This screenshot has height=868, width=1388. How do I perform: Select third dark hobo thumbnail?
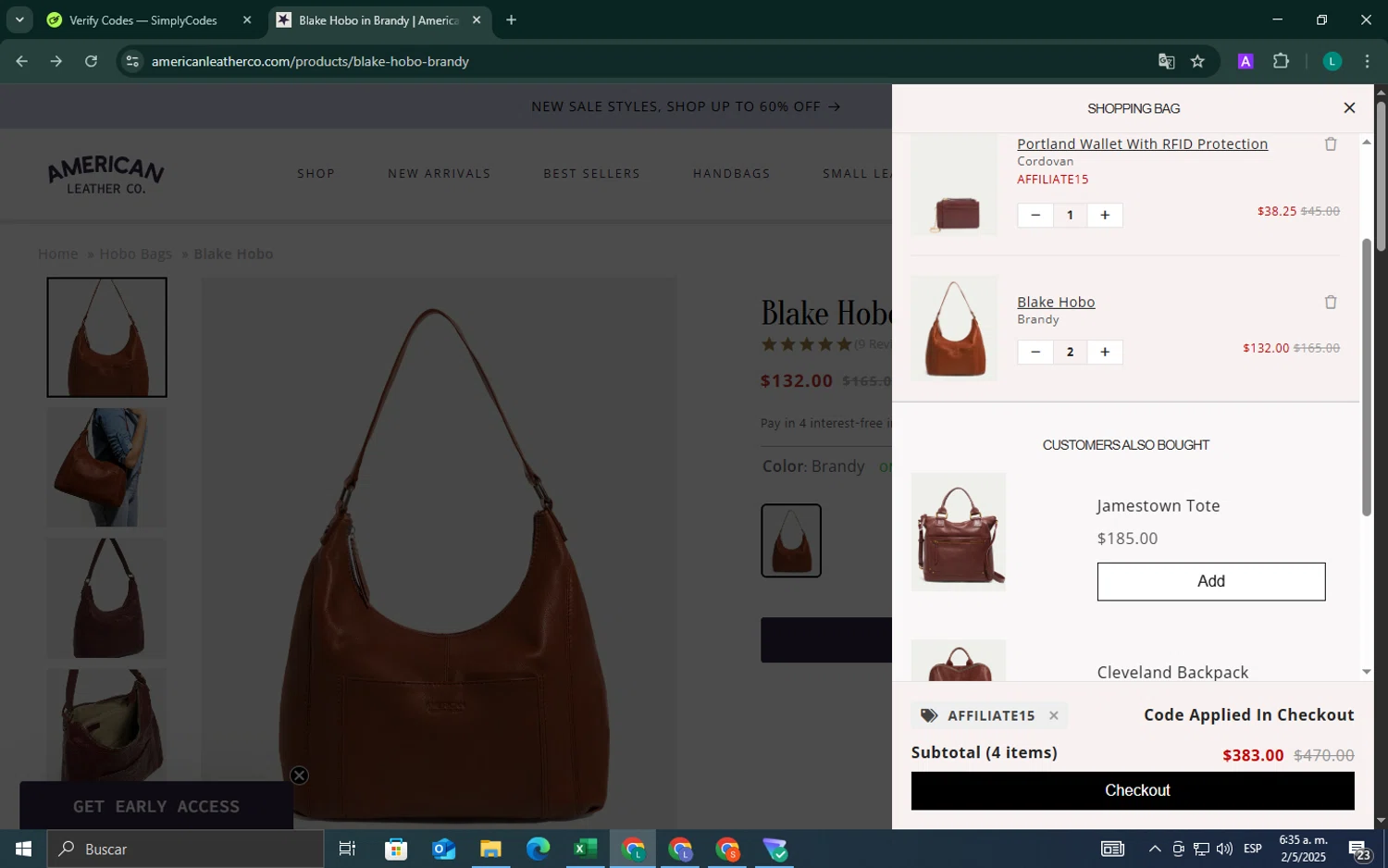pyautogui.click(x=107, y=599)
